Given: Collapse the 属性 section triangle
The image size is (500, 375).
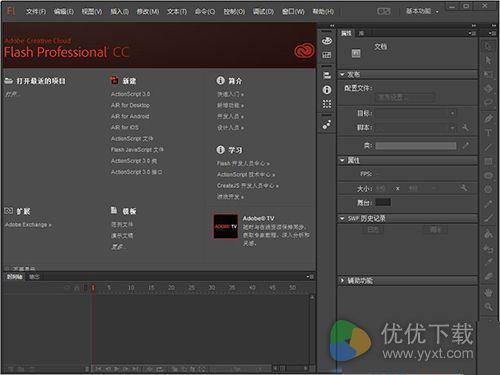Looking at the screenshot, I should click(x=342, y=160).
